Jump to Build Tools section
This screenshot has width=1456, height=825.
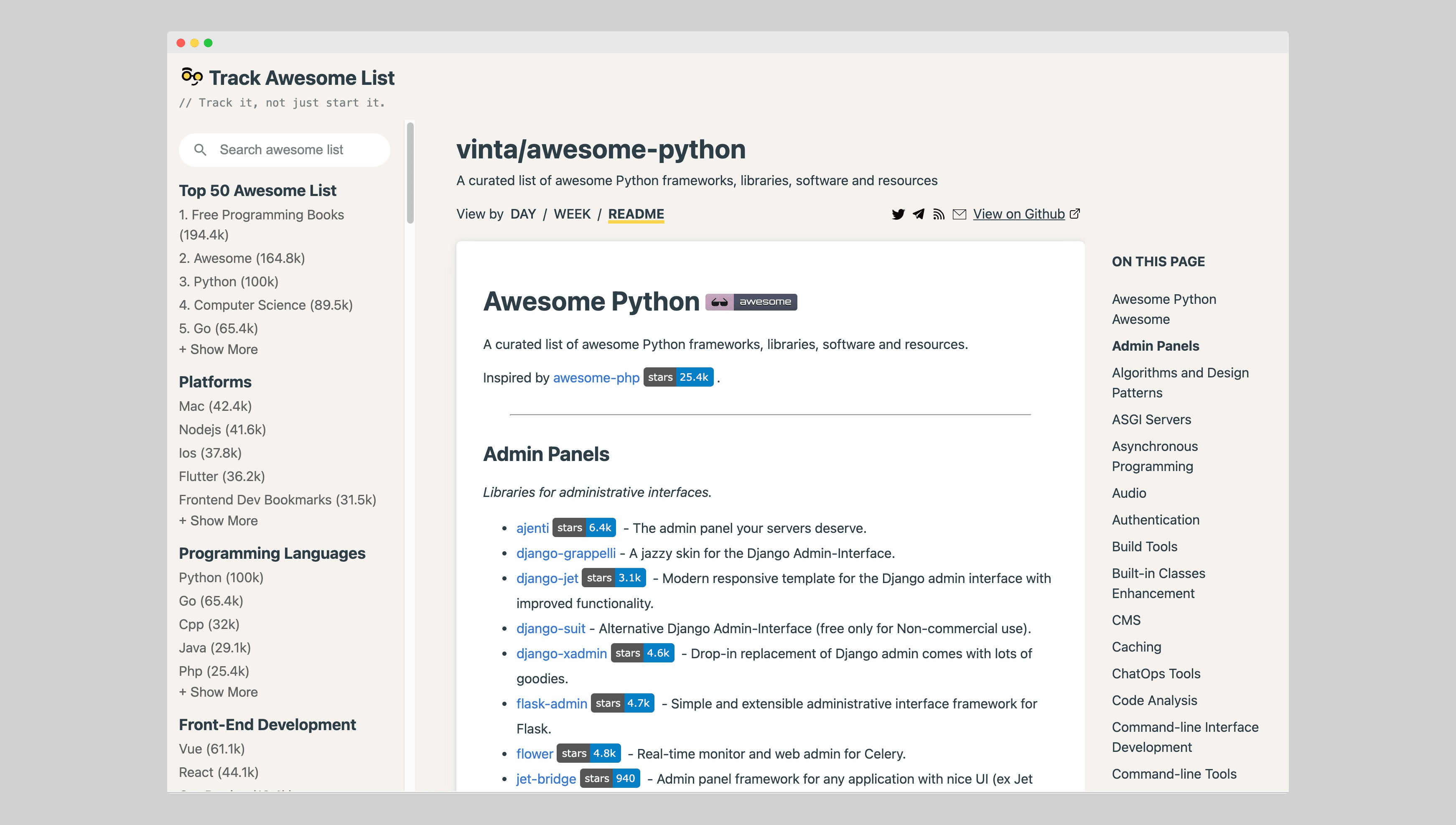point(1144,547)
